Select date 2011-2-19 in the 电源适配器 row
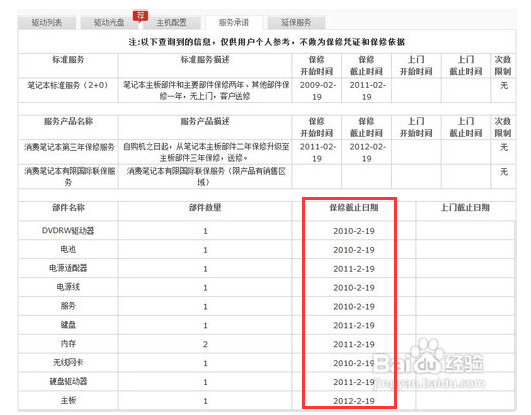531x415 pixels. coord(354,269)
